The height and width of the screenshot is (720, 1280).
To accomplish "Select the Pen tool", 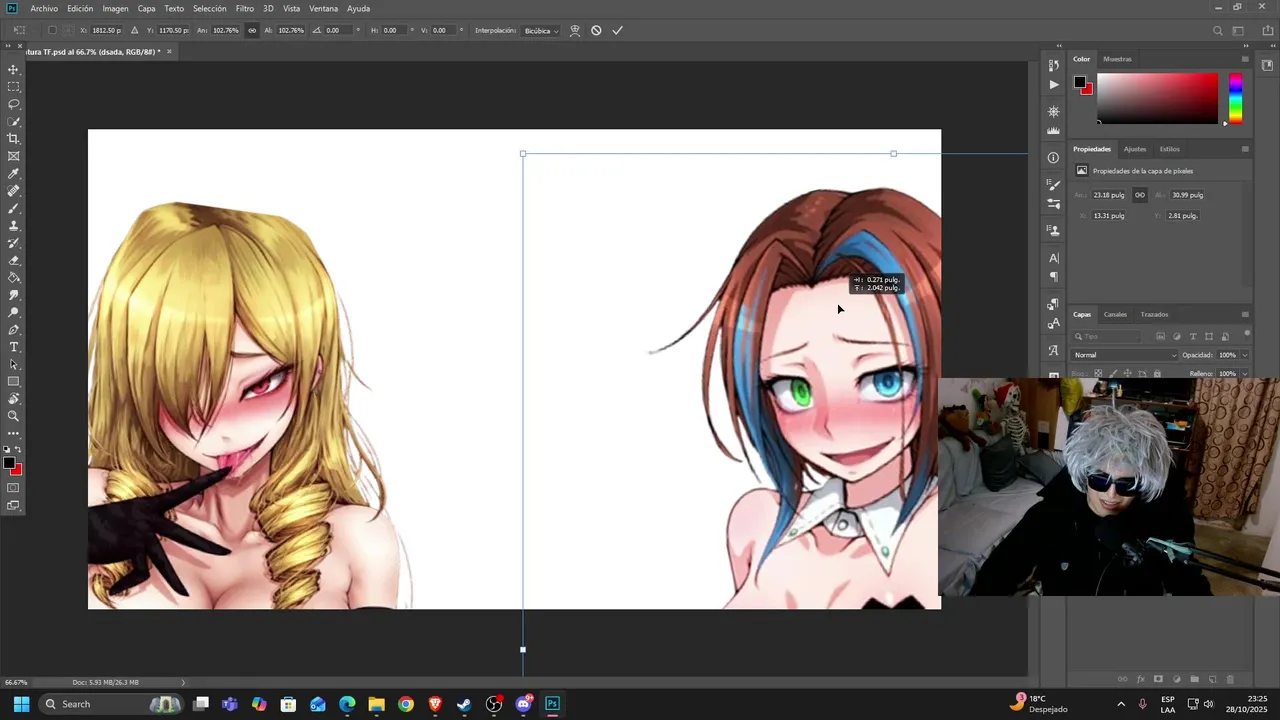I will (14, 330).
